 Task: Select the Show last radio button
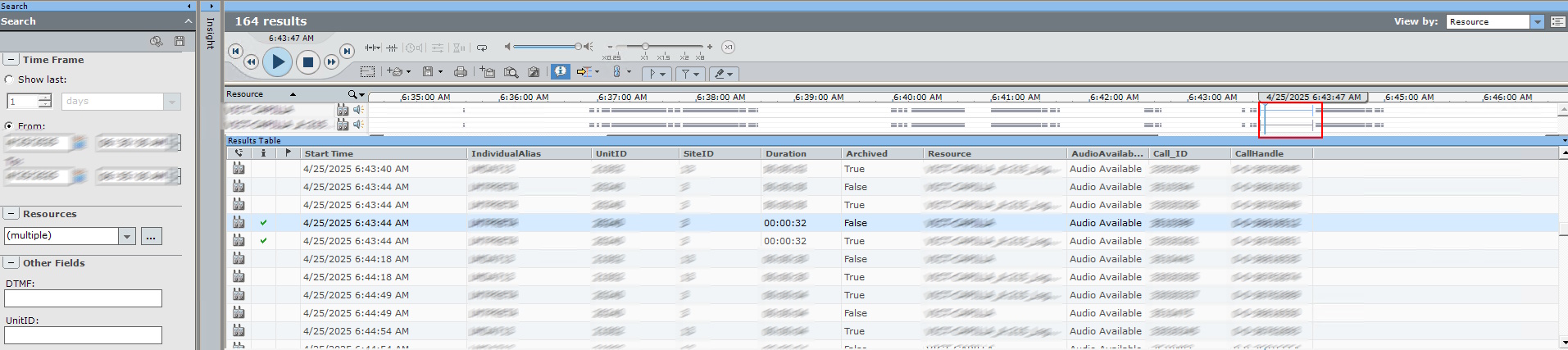(9, 80)
